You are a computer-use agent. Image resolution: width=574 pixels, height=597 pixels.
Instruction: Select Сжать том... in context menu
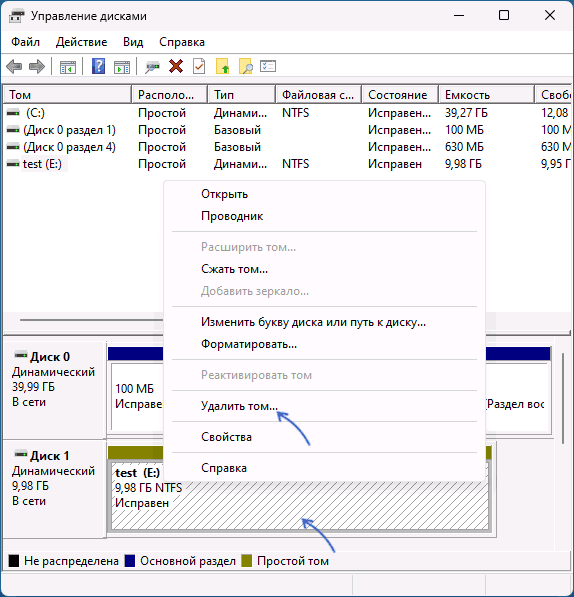[x=324, y=269]
